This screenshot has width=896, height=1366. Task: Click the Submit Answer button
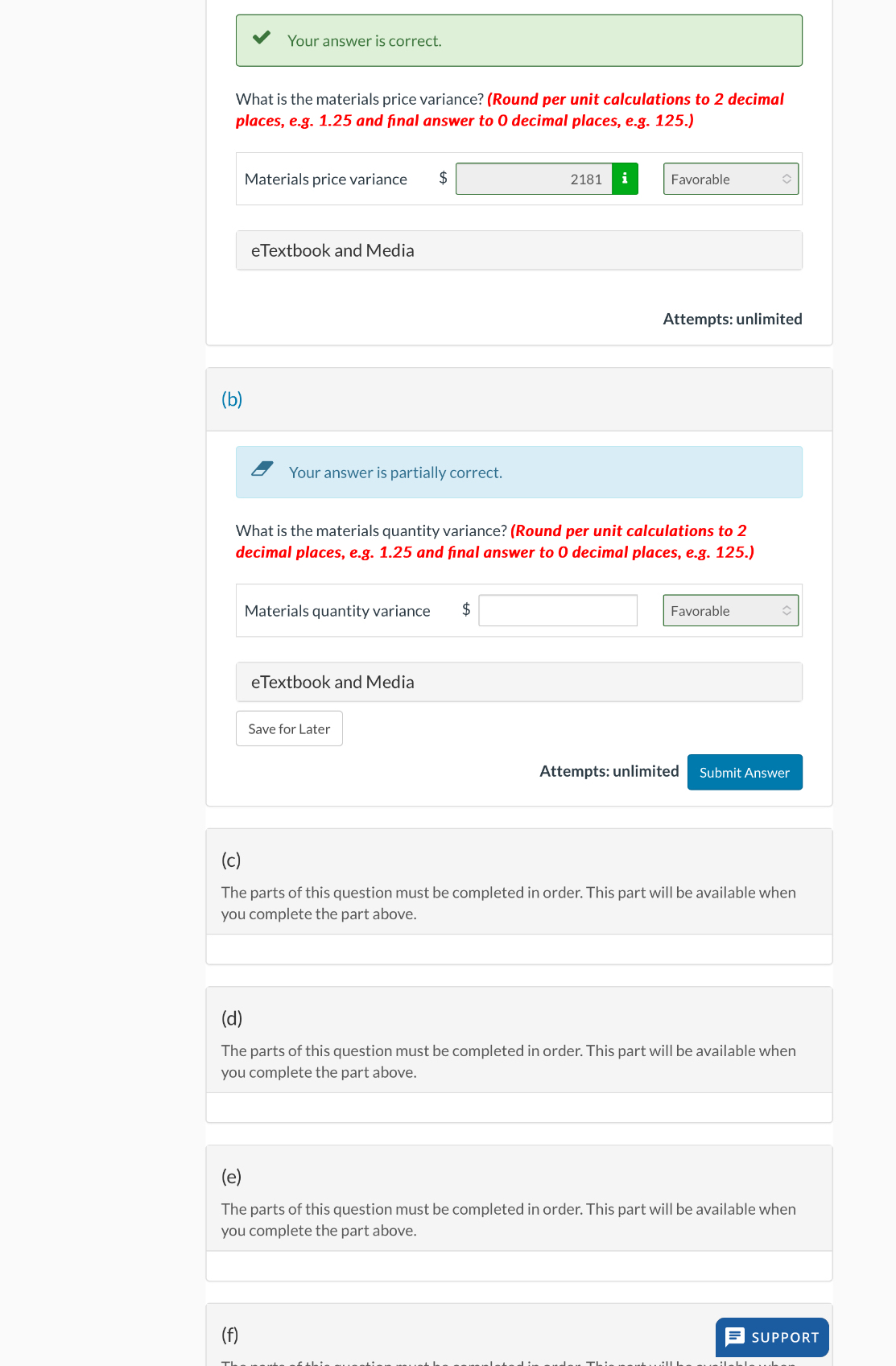coord(744,772)
